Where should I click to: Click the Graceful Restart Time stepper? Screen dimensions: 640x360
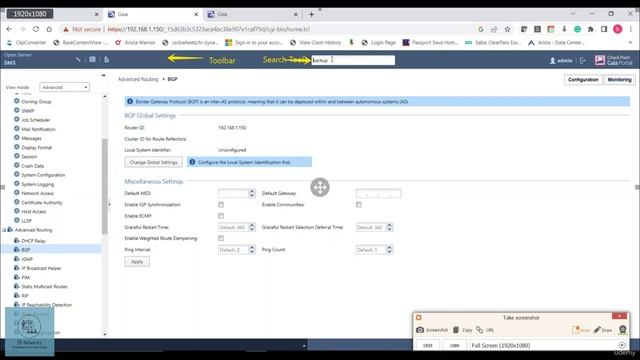(x=252, y=227)
